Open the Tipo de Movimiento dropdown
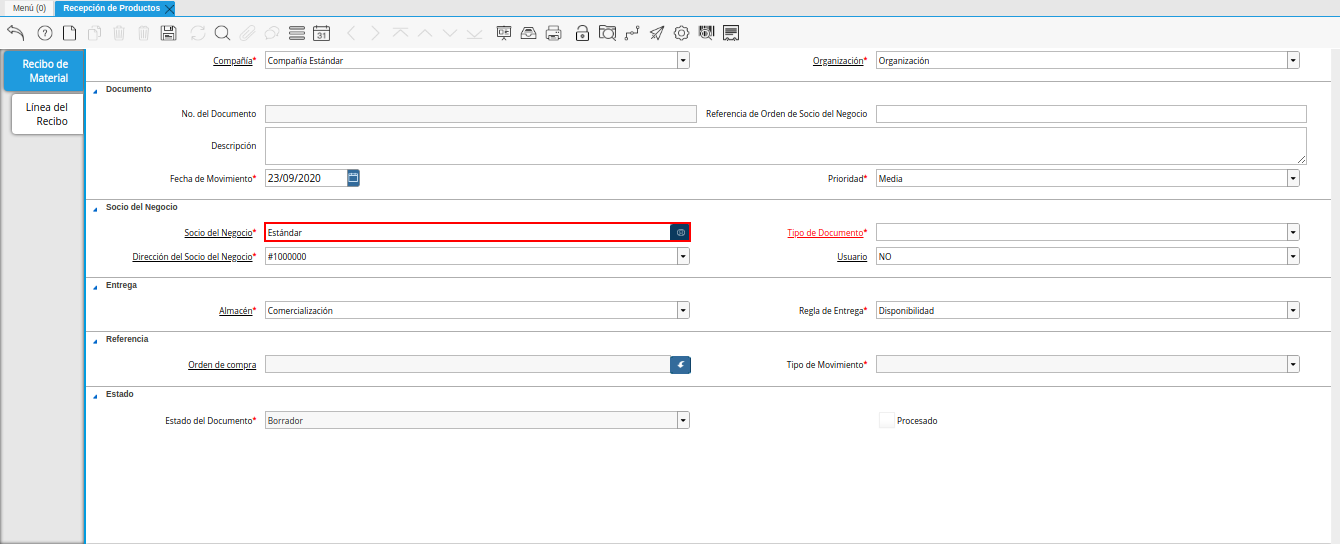Viewport: 1340px width, 544px height. point(1293,364)
